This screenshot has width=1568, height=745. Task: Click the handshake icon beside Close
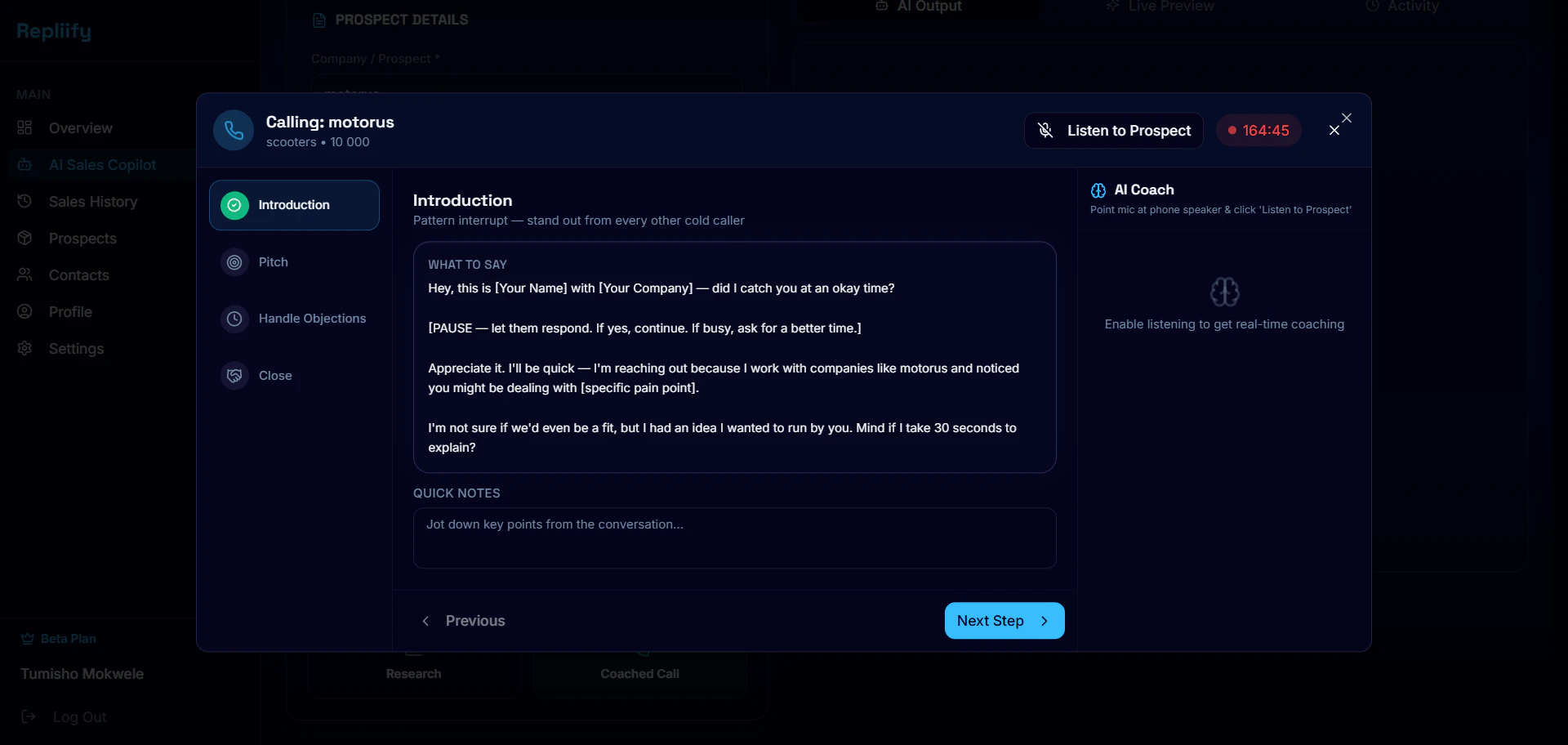[x=234, y=376]
